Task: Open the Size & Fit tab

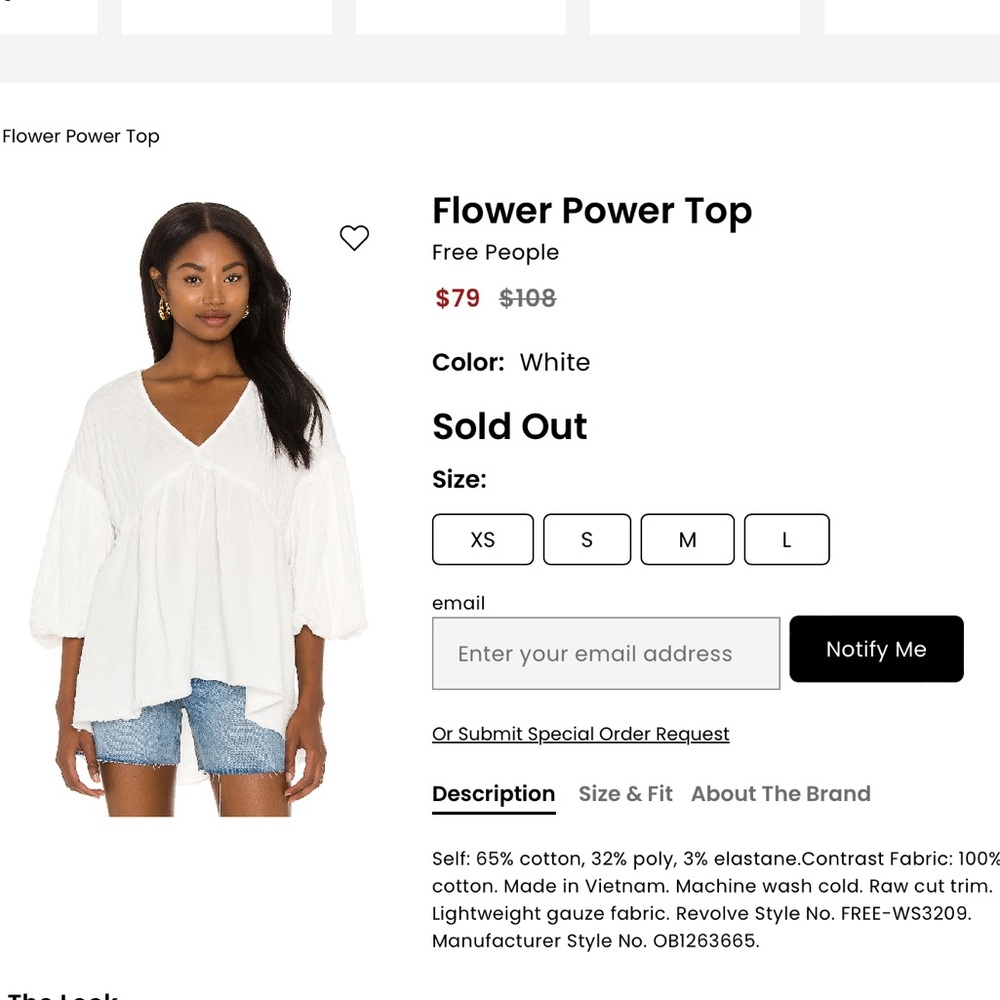Action: (x=625, y=793)
